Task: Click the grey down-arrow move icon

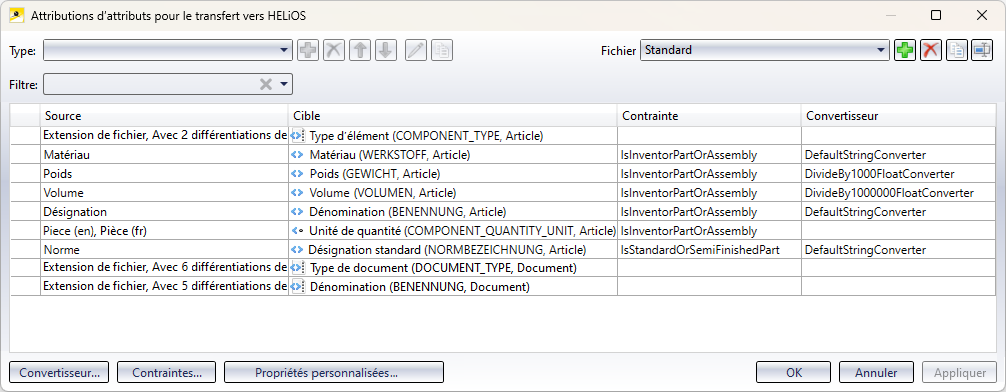Action: pyautogui.click(x=385, y=50)
